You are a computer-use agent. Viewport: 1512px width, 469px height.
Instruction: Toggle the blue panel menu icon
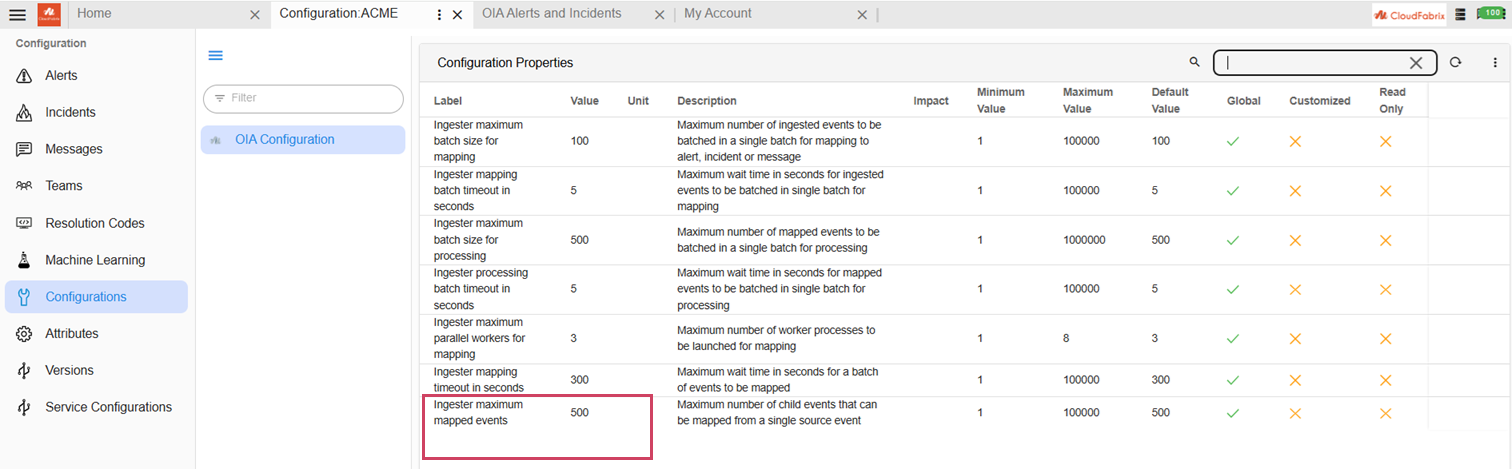click(x=215, y=55)
